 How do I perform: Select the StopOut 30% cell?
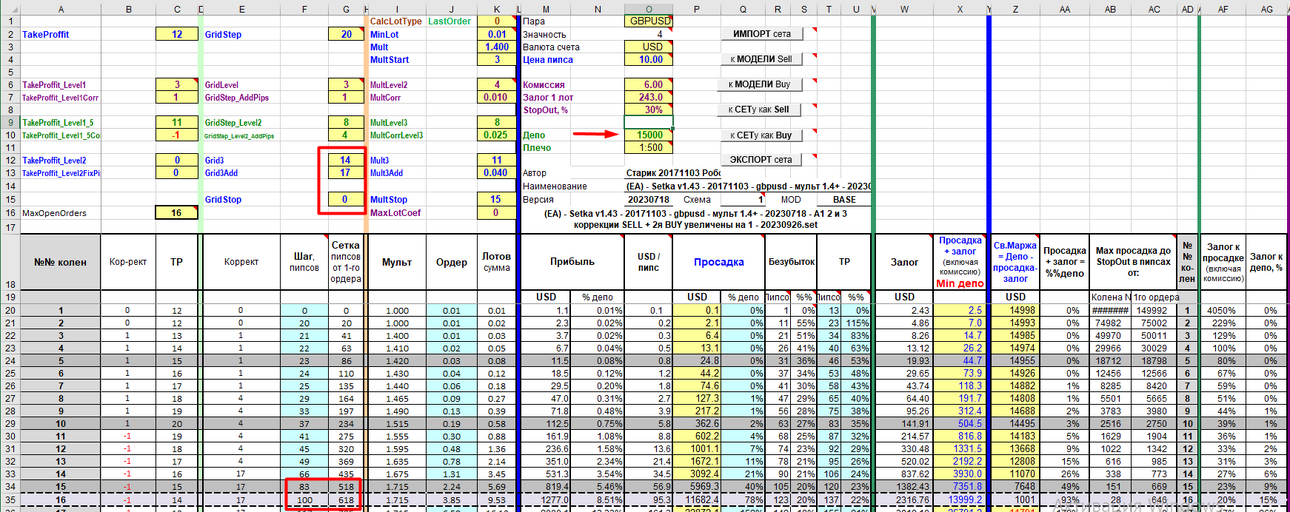coord(649,110)
